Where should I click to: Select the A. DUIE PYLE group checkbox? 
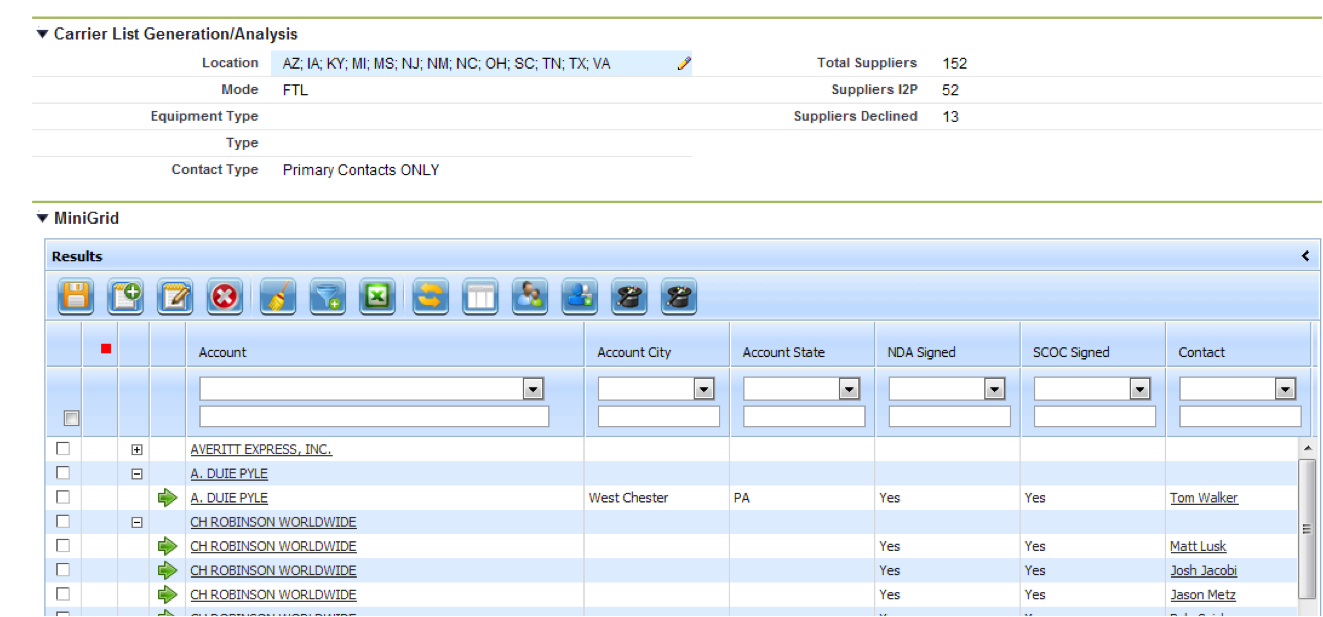click(63, 474)
